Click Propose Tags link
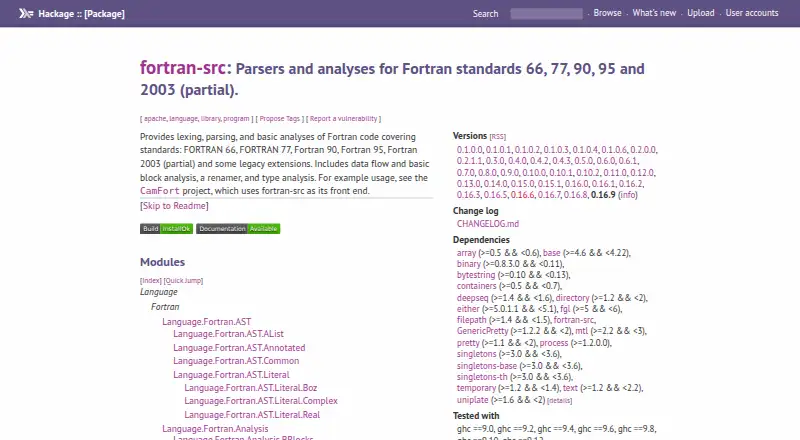This screenshot has height=440, width=800. [x=280, y=118]
